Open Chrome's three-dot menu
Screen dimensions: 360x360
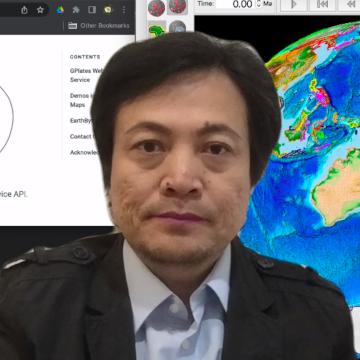(x=124, y=10)
